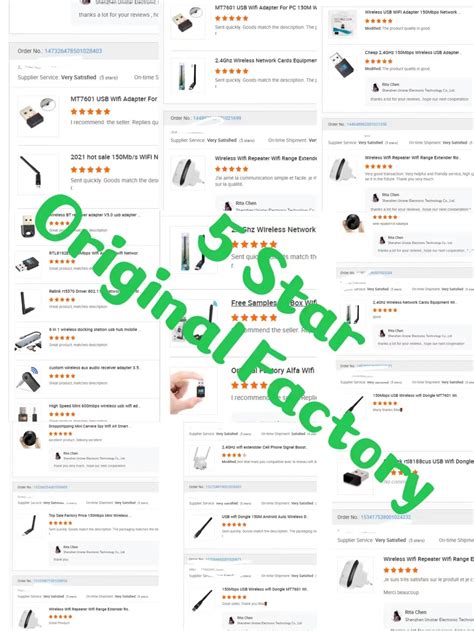The height and width of the screenshot is (631, 474).
Task: Select the 8 in 1 docking station hub thumbnail
Action: point(28,341)
